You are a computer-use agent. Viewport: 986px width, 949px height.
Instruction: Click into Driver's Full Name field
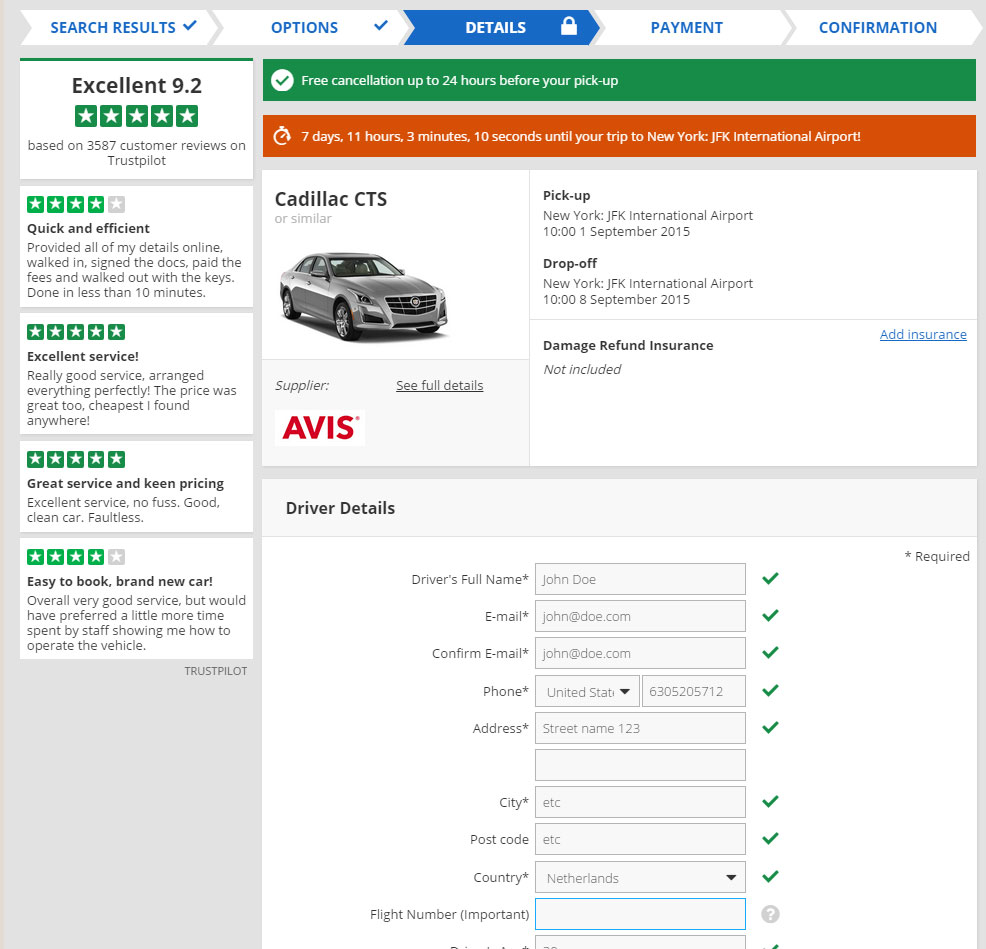click(640, 579)
